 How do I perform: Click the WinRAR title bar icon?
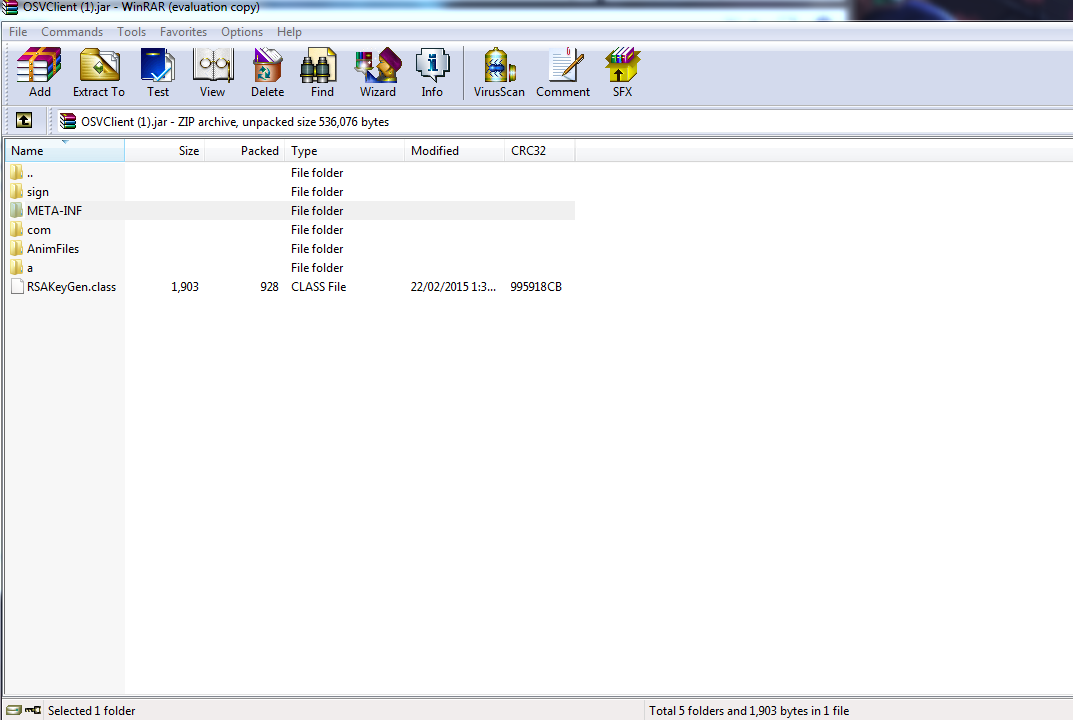(x=10, y=8)
